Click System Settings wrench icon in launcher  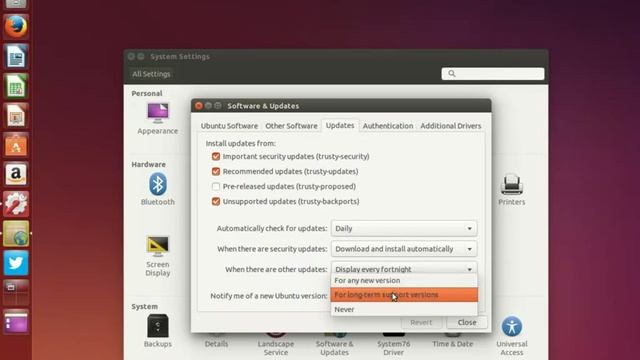coord(16,204)
